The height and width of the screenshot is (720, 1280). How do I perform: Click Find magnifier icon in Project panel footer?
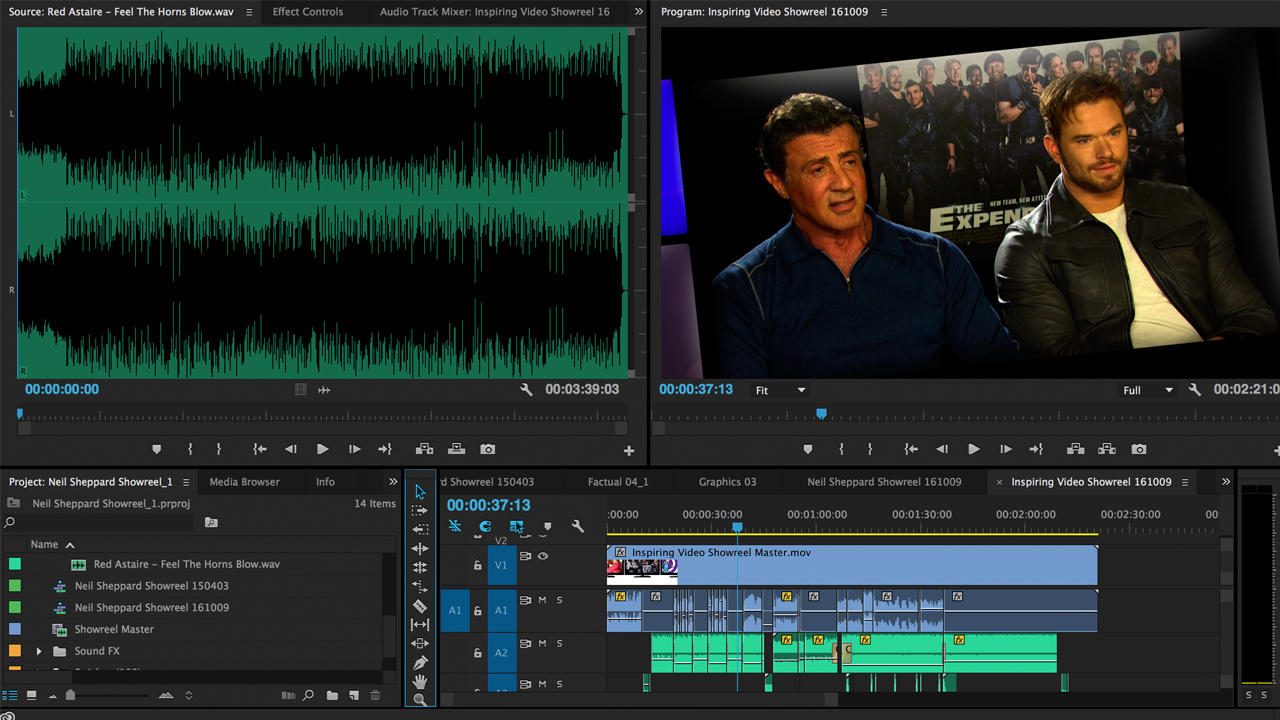click(x=309, y=695)
